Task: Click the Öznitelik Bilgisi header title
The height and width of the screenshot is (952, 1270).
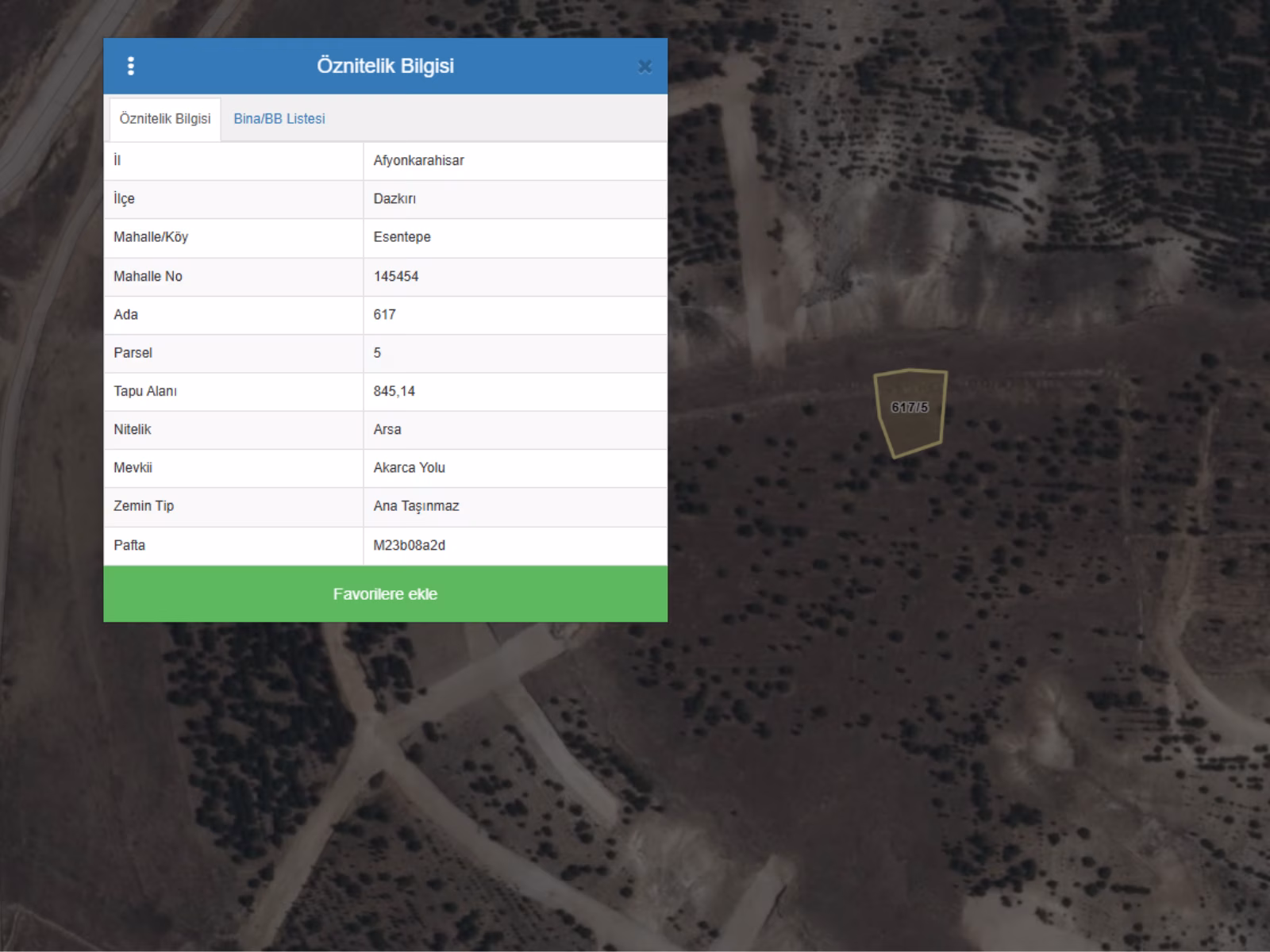Action: (x=385, y=66)
